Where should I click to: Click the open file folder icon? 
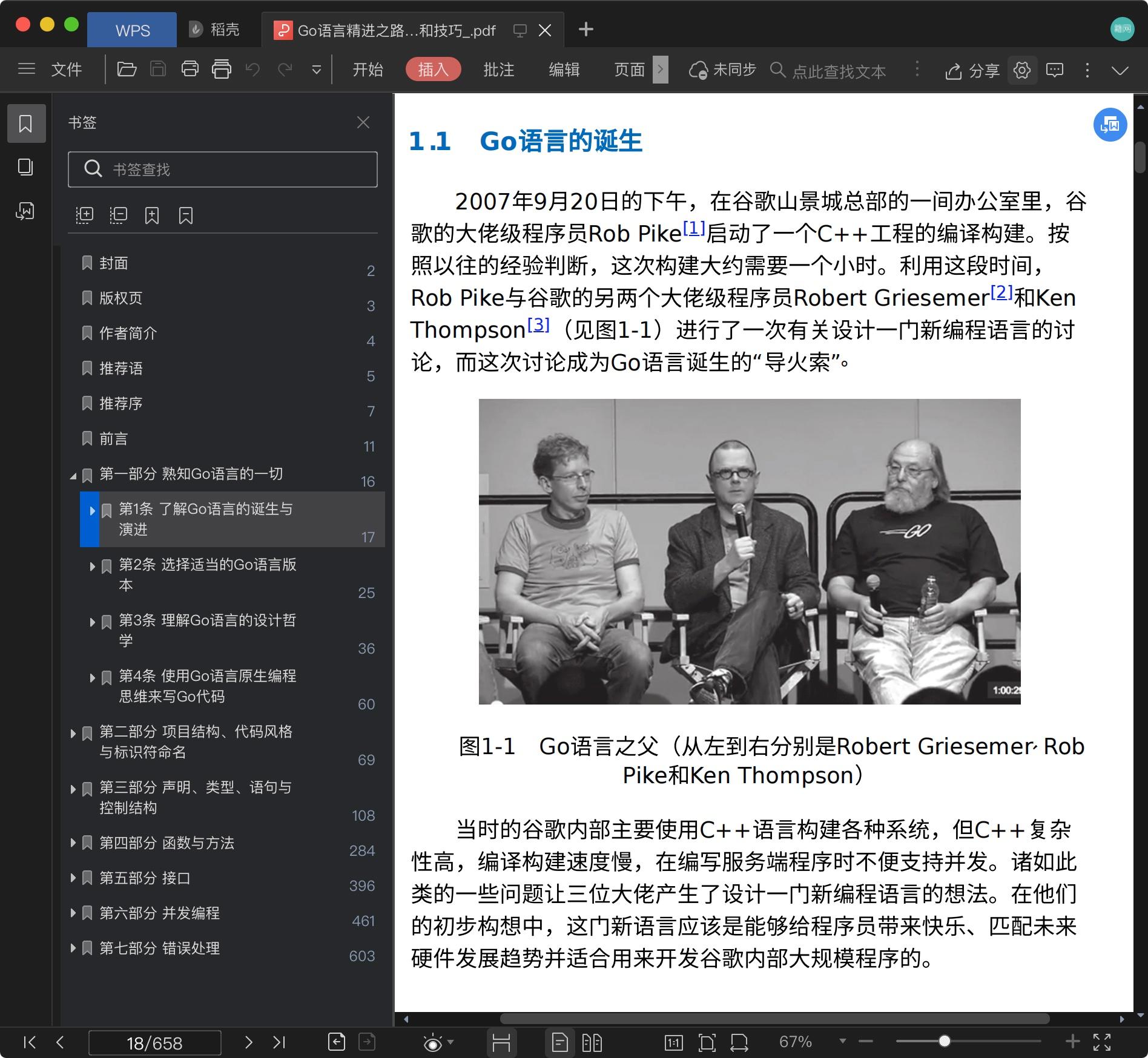pos(127,70)
